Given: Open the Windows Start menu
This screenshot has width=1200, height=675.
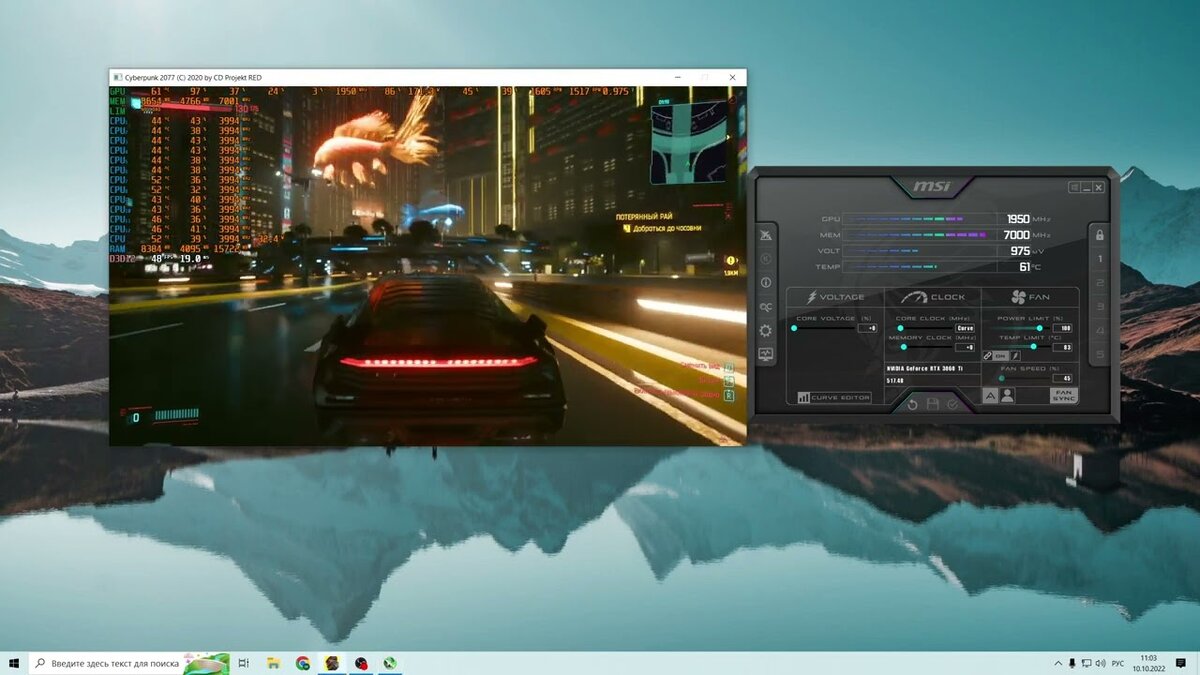Looking at the screenshot, I should [14, 663].
